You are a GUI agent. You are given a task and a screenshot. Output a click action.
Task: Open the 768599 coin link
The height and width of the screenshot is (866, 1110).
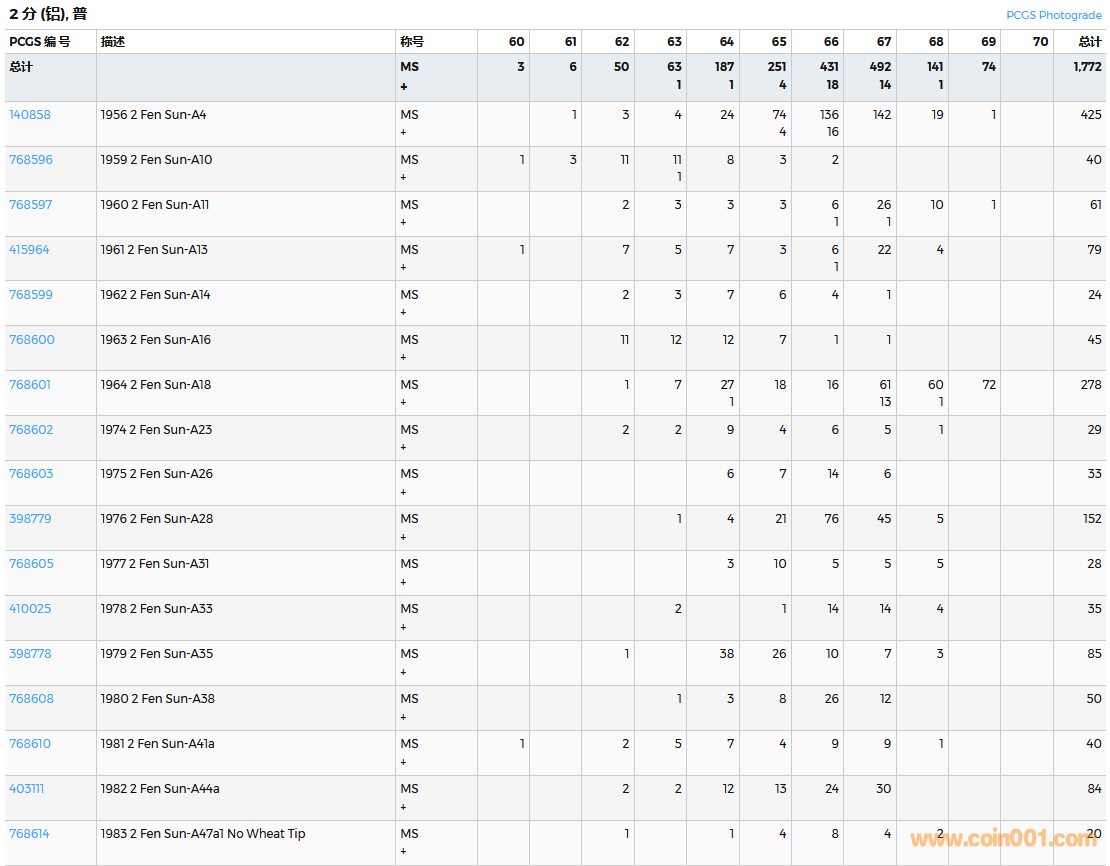point(31,295)
